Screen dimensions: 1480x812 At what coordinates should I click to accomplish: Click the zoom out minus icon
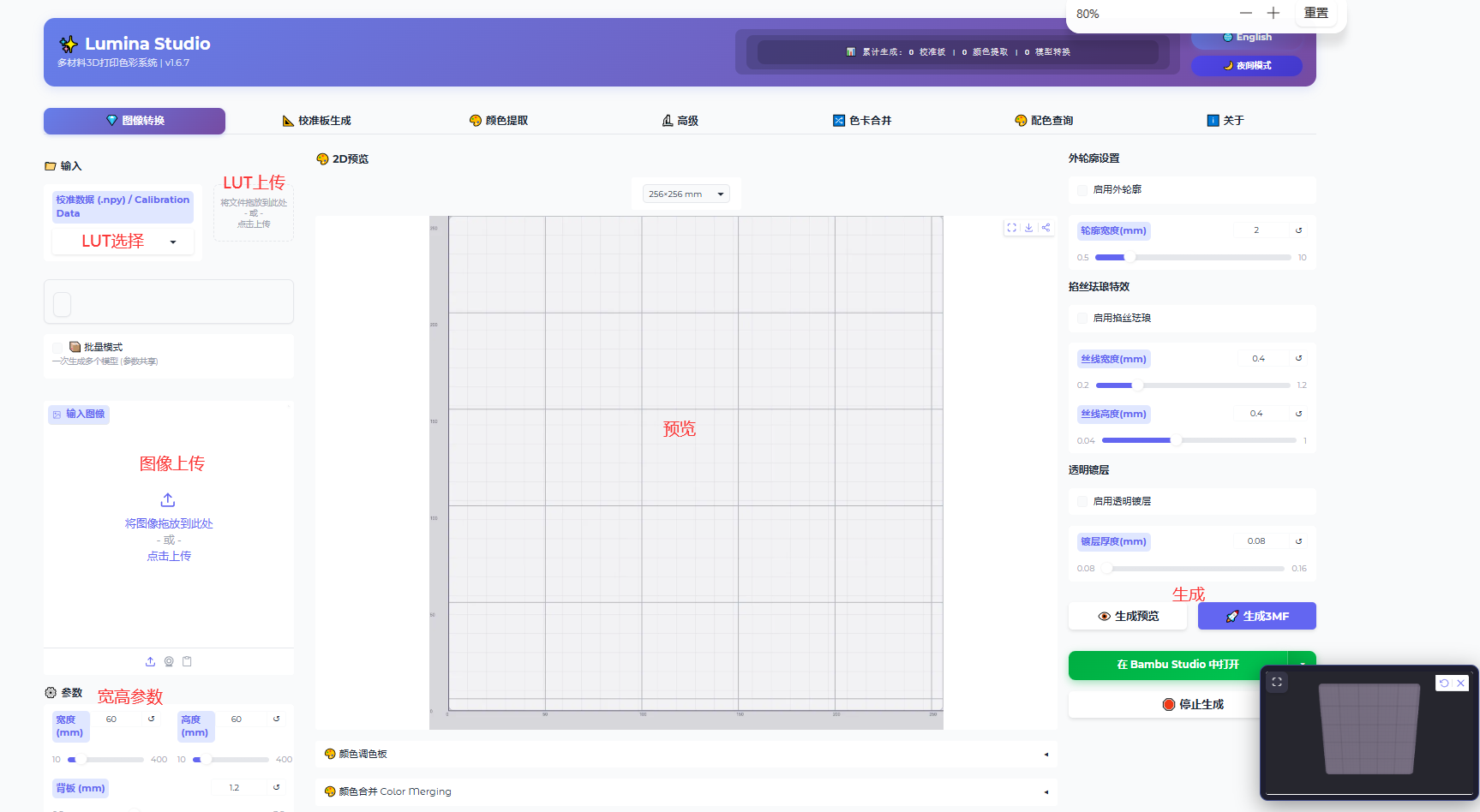(x=1246, y=13)
